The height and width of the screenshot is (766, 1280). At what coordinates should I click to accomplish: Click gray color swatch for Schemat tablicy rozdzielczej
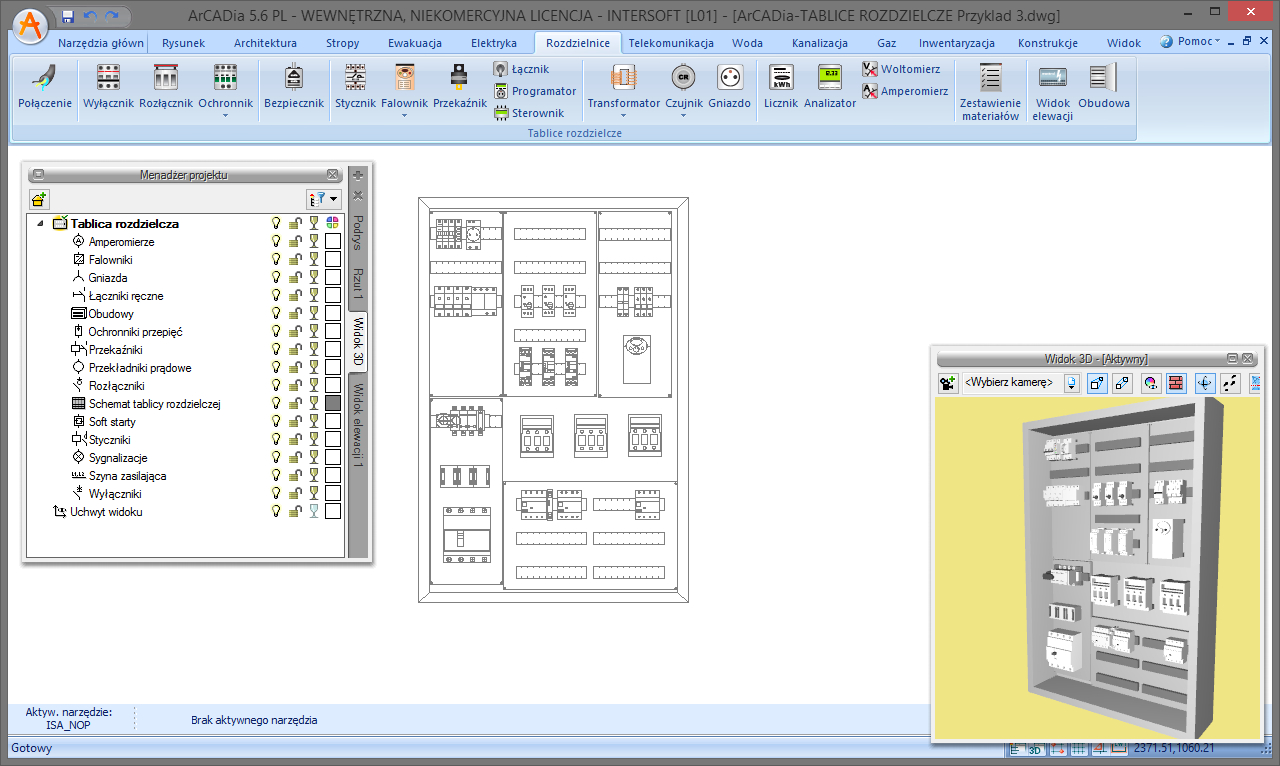pos(333,404)
